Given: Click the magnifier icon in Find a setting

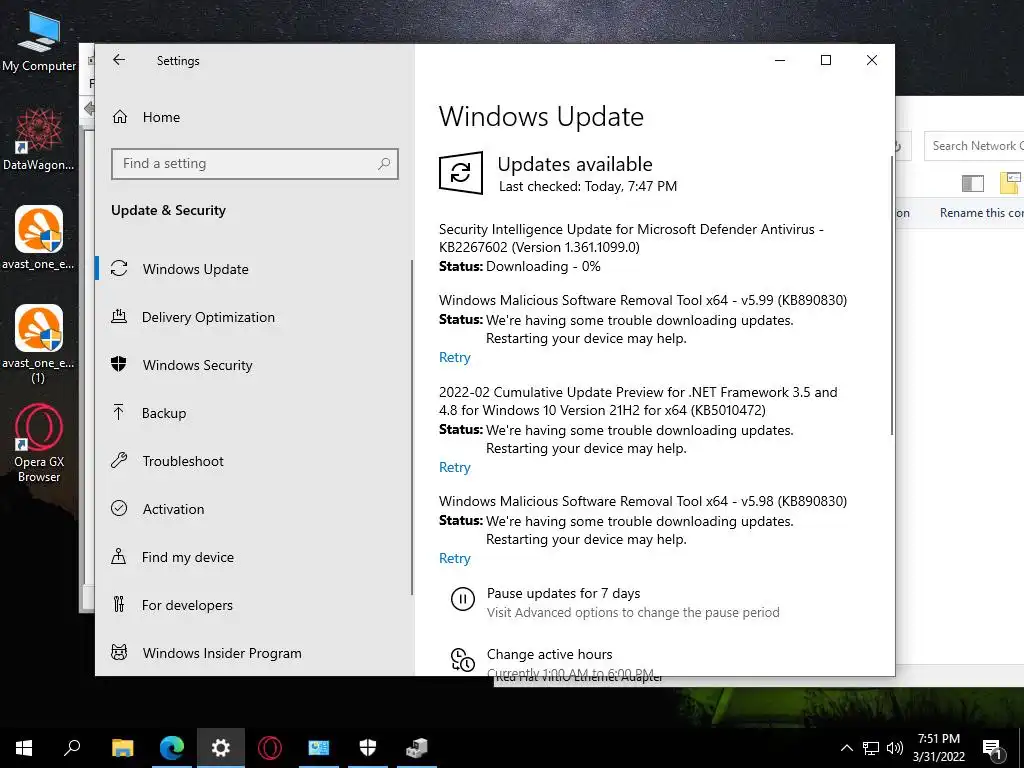Looking at the screenshot, I should point(384,164).
